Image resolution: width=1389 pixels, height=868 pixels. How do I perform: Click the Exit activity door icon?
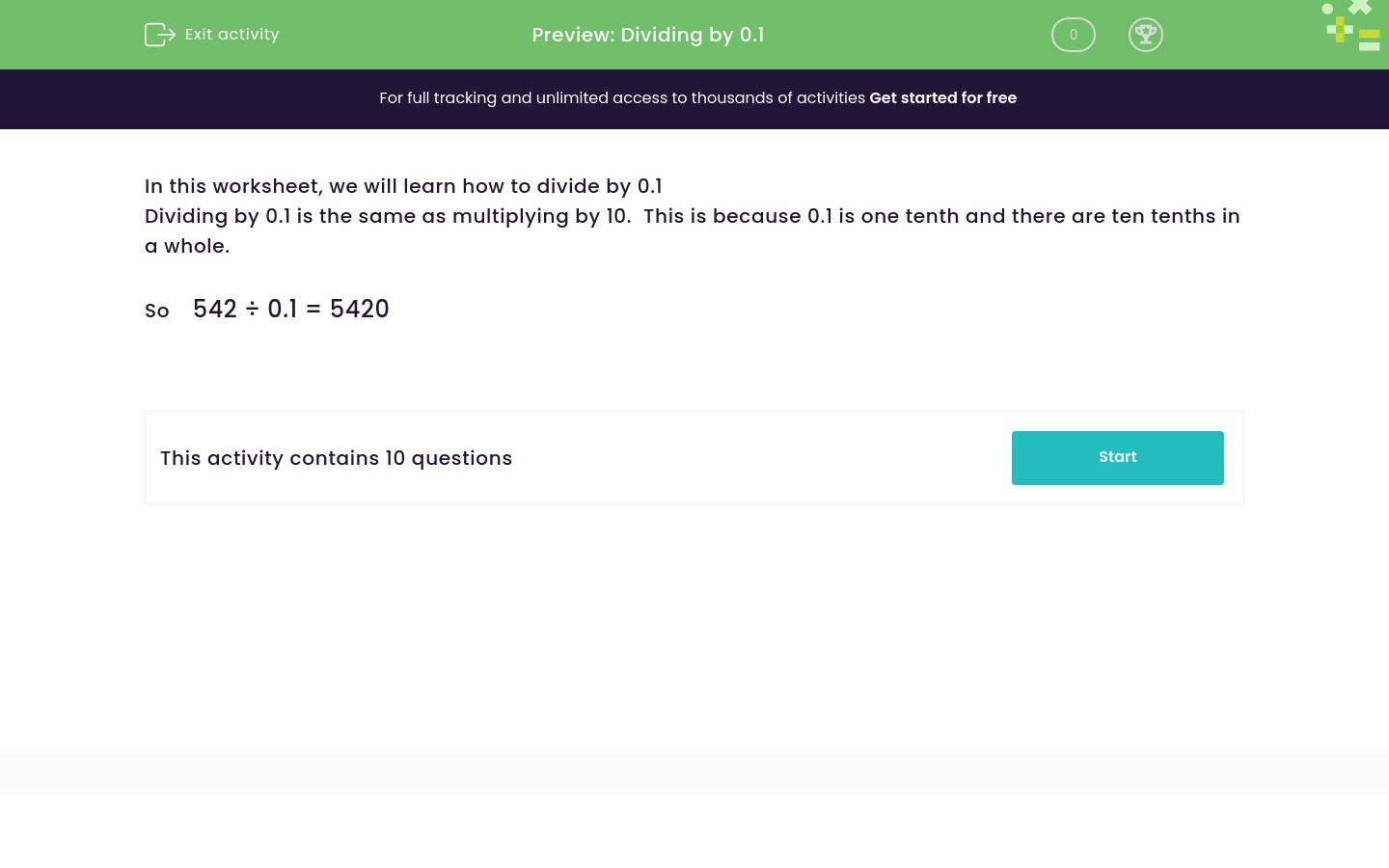(160, 35)
